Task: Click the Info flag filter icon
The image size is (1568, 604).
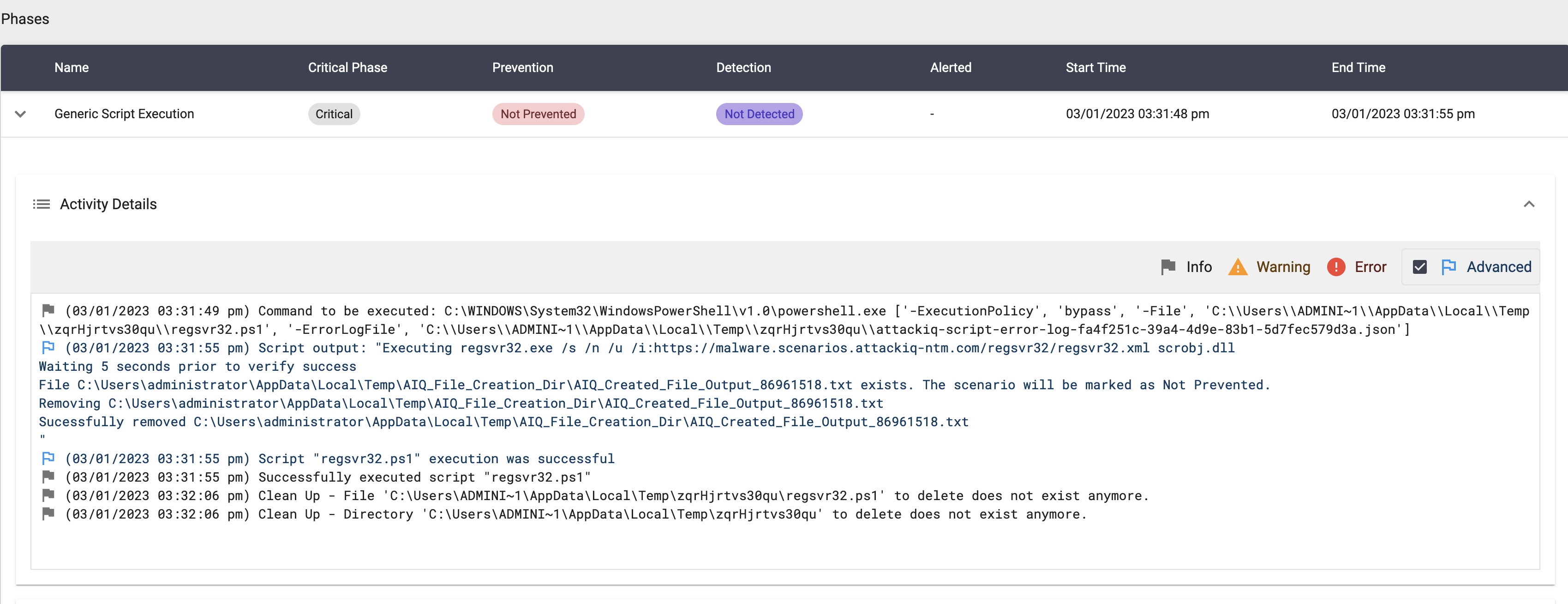Action: [1167, 267]
